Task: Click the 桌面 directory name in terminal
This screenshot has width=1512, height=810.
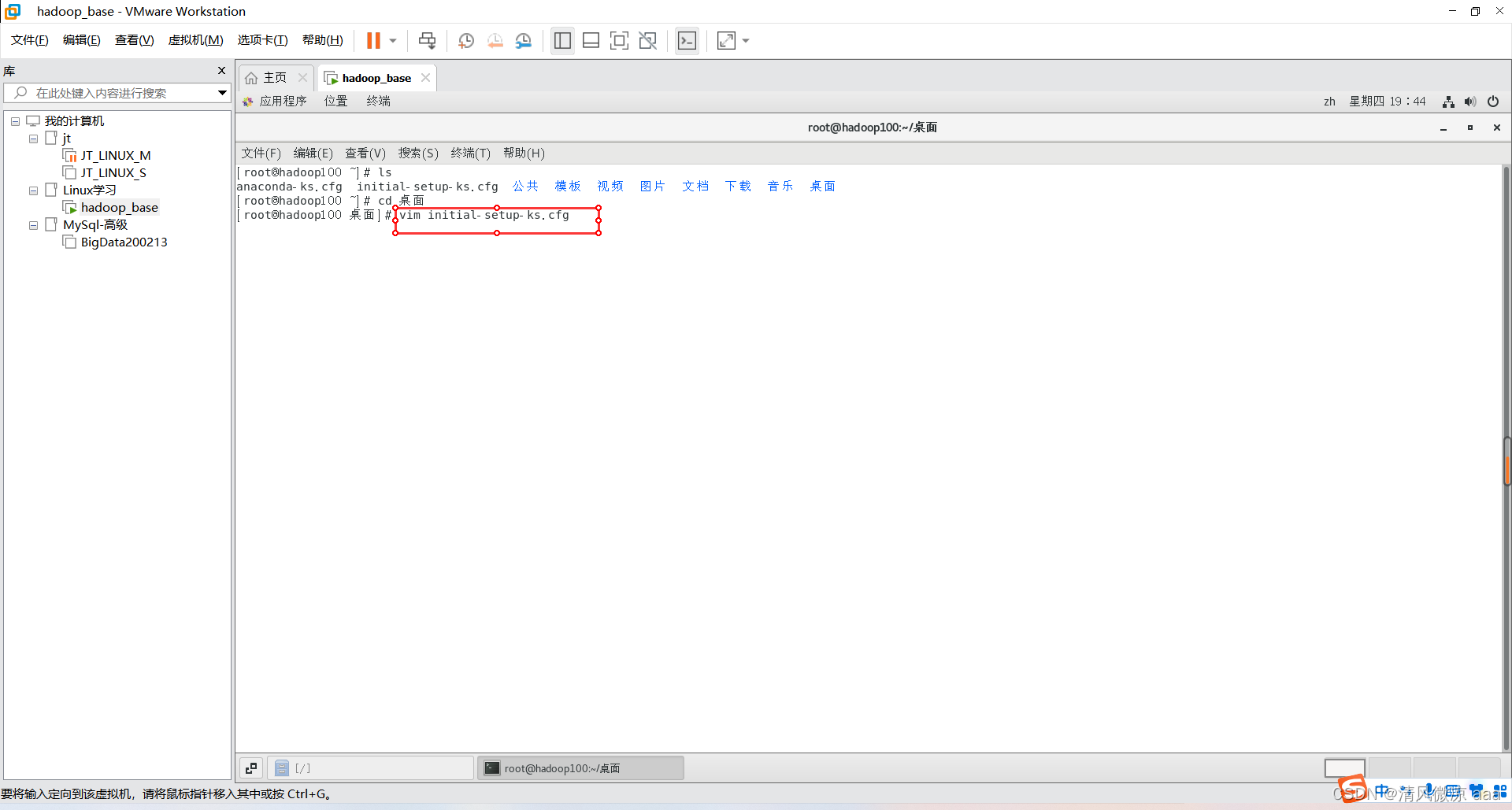Action: point(823,187)
